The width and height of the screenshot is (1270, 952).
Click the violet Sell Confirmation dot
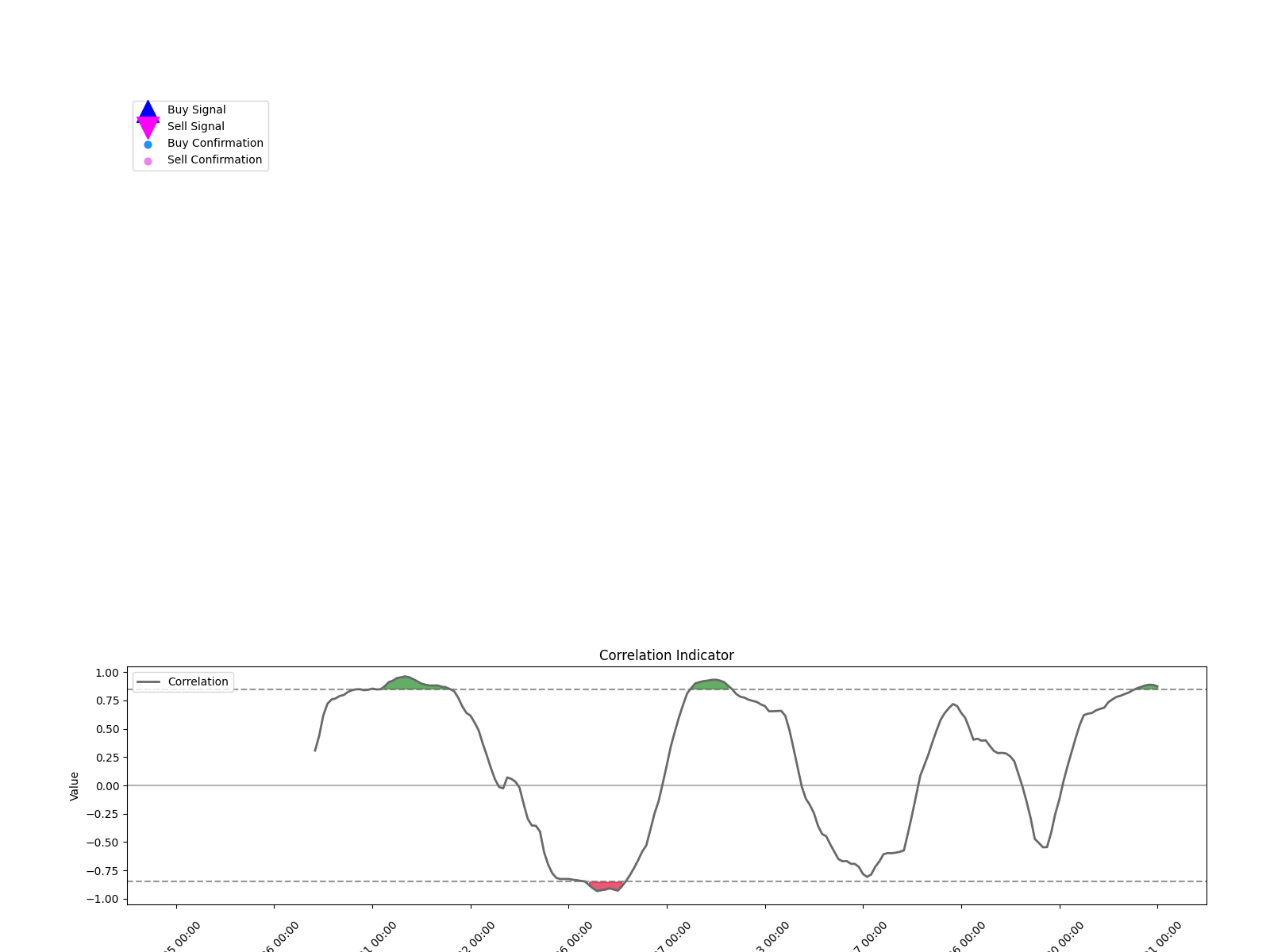point(148,161)
